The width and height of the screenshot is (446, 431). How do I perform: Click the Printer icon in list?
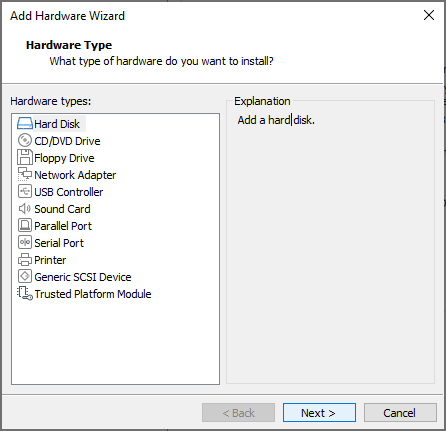point(25,260)
